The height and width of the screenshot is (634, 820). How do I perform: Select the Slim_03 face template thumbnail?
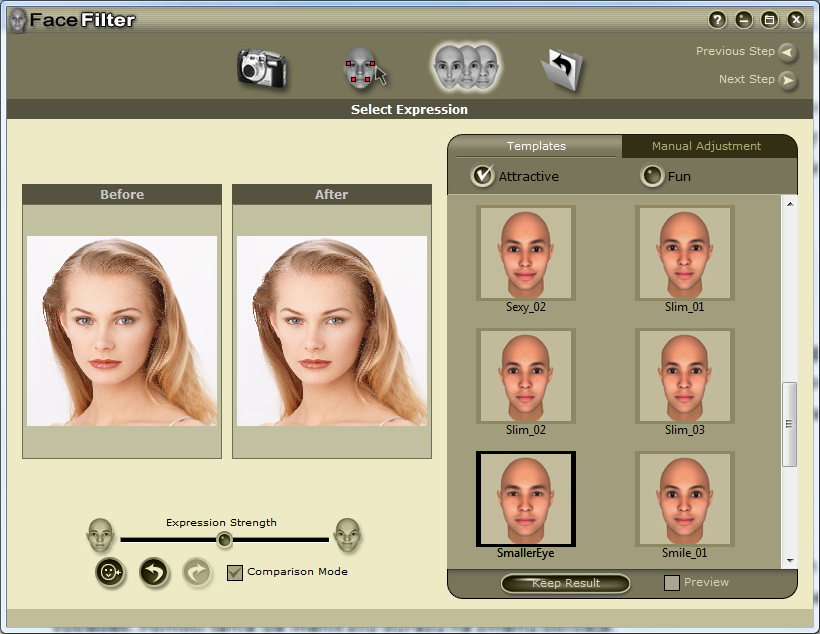(x=684, y=376)
